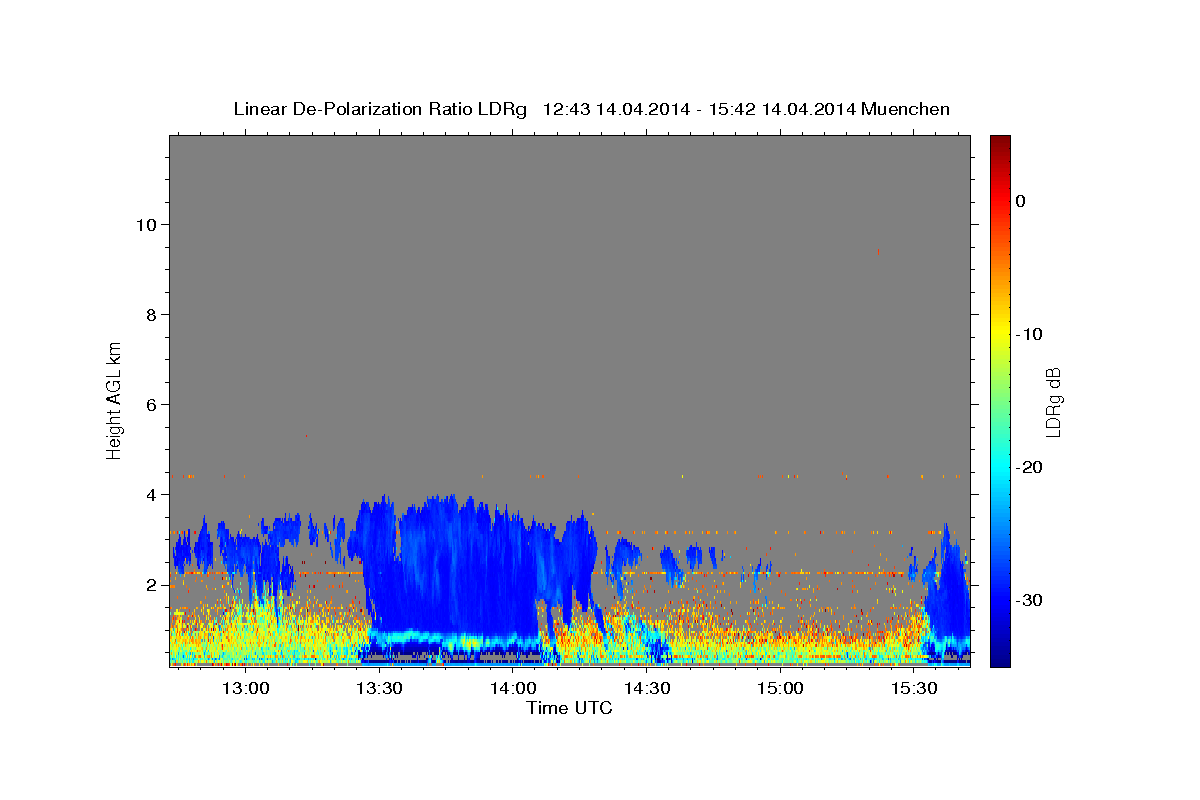
Task: Click the height tick label 10
Action: (x=146, y=225)
